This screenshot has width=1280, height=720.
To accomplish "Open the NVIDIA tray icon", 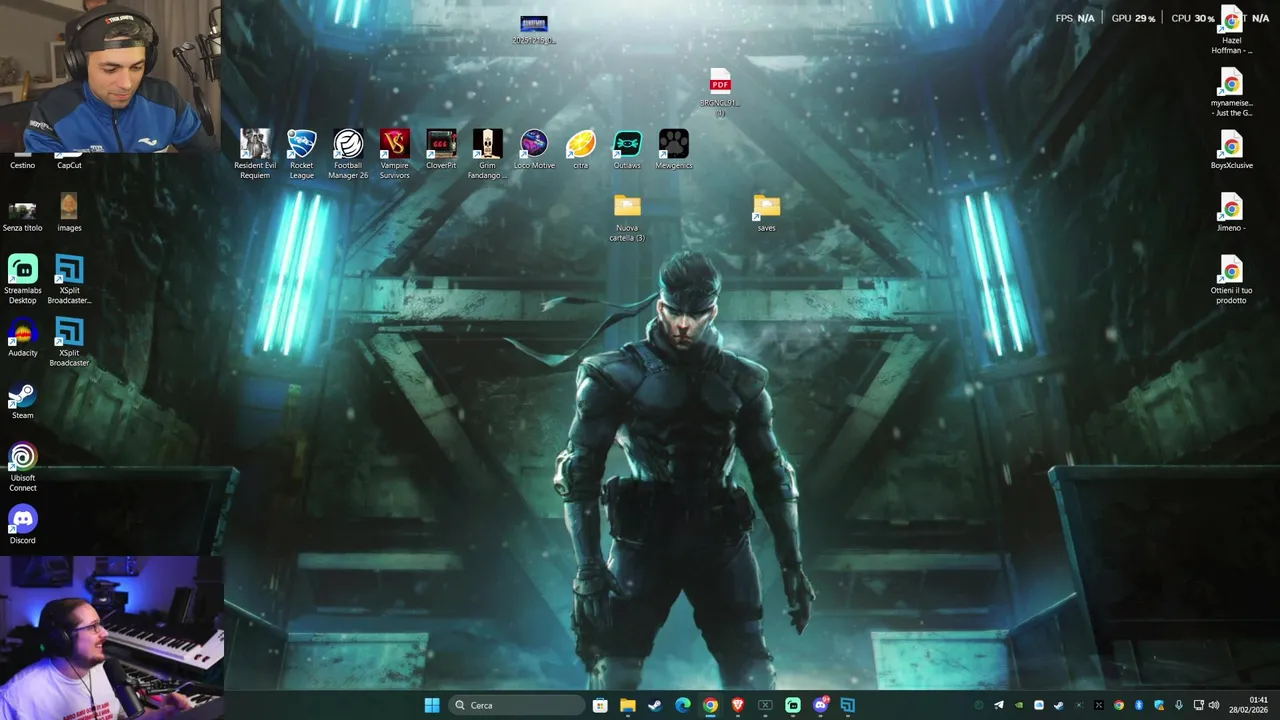I will pos(1019,705).
